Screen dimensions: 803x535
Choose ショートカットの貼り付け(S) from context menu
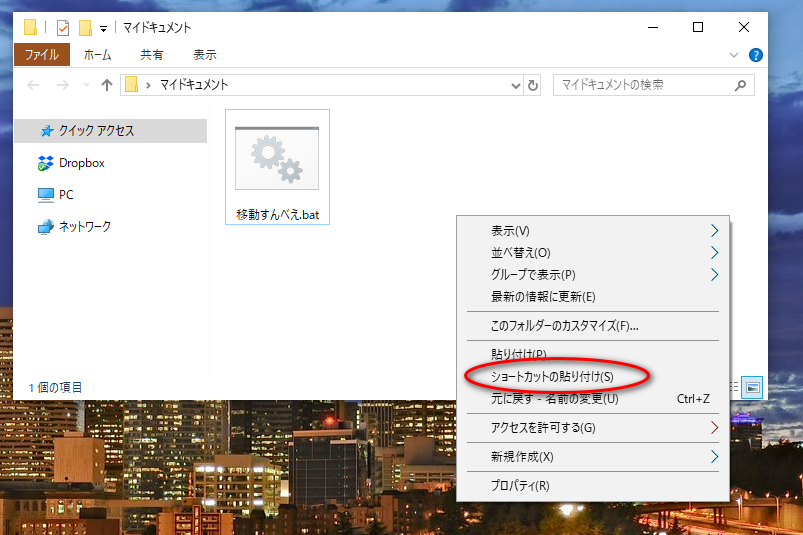coord(552,377)
